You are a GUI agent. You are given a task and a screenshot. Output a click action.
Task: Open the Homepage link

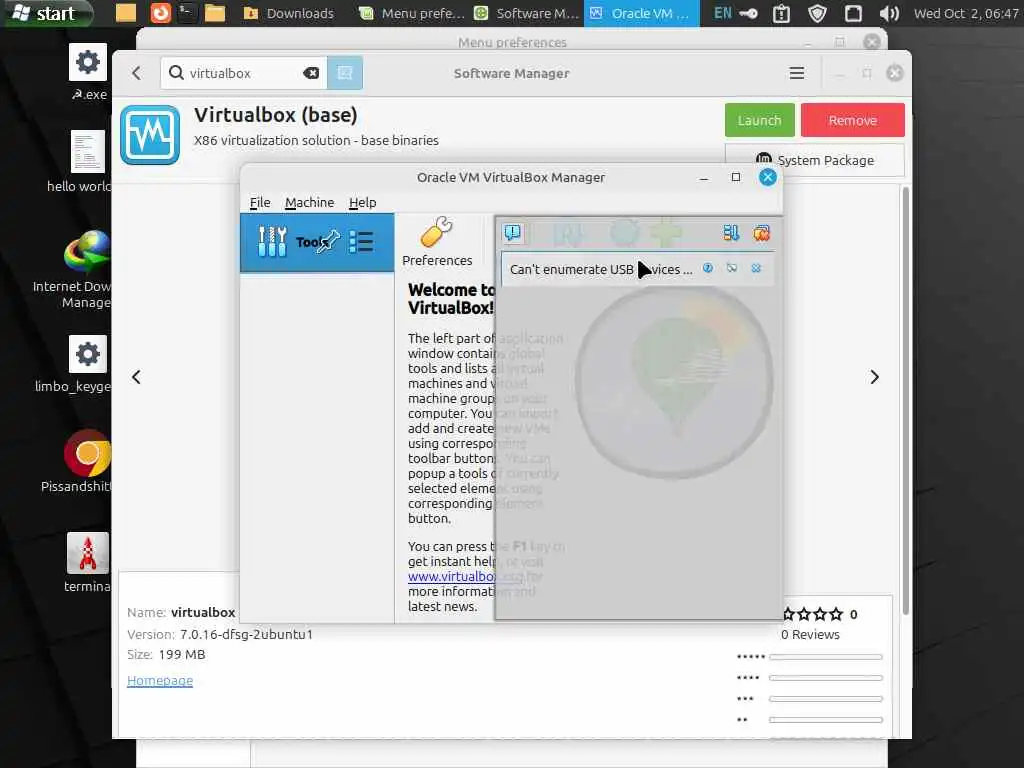160,680
